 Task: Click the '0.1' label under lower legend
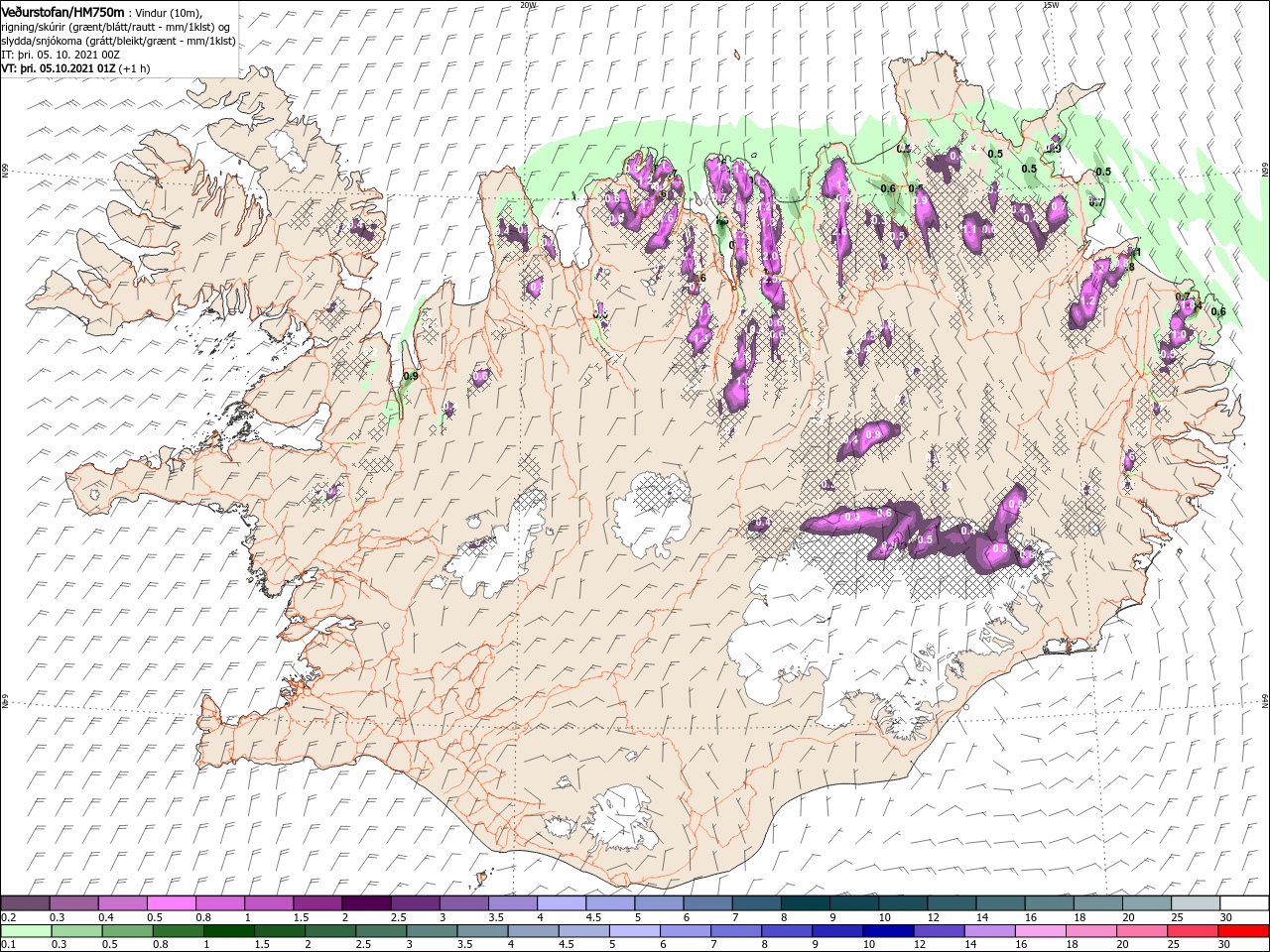[8, 945]
